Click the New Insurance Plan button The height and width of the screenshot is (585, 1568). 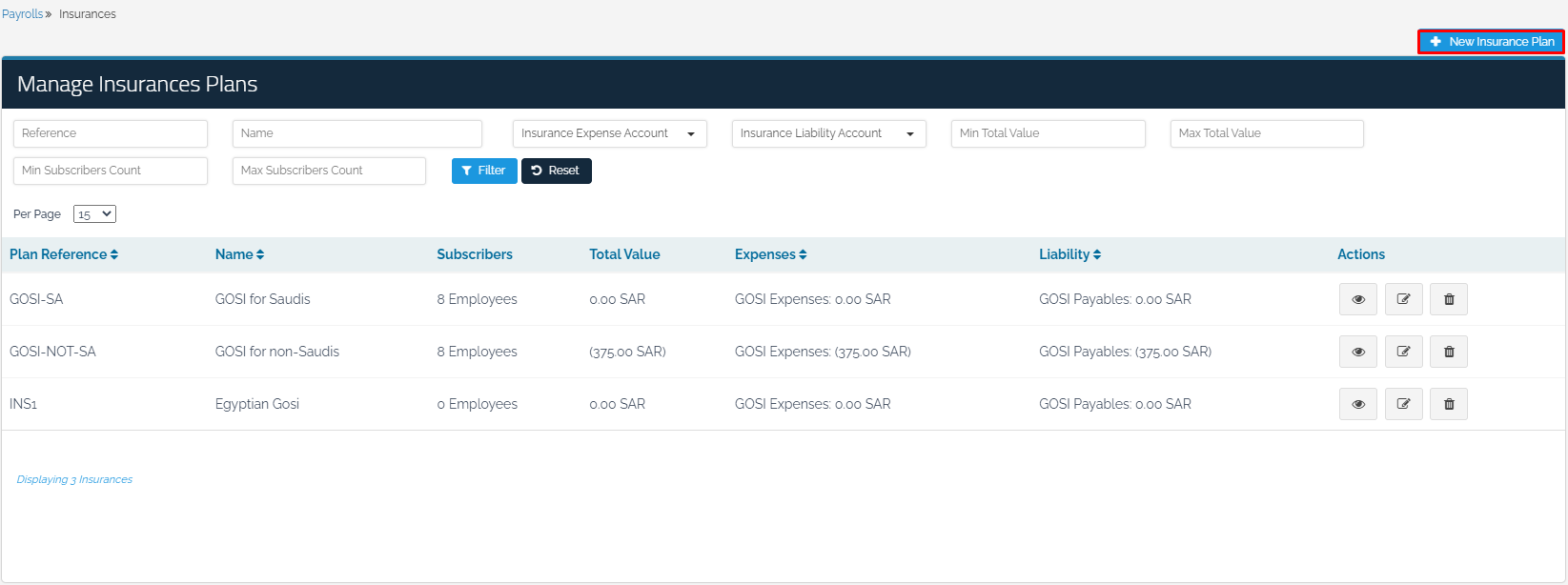click(x=1491, y=42)
